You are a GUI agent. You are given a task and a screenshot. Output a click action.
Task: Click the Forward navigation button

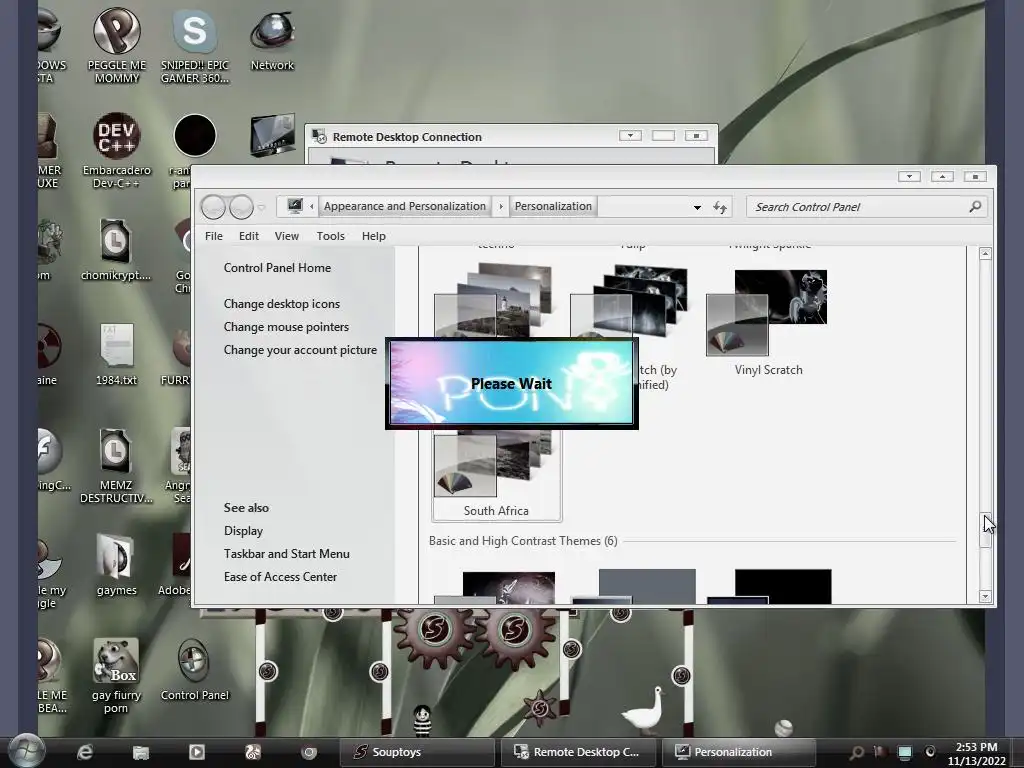[241, 207]
